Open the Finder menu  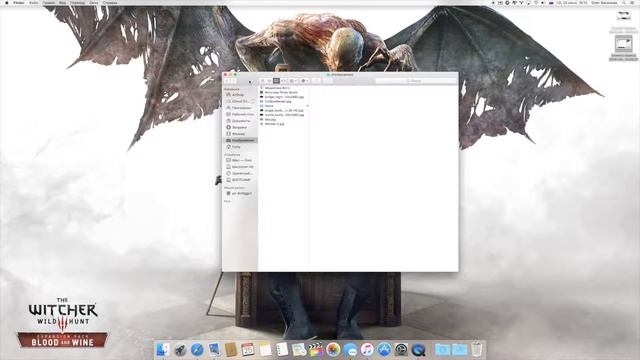[x=19, y=2]
